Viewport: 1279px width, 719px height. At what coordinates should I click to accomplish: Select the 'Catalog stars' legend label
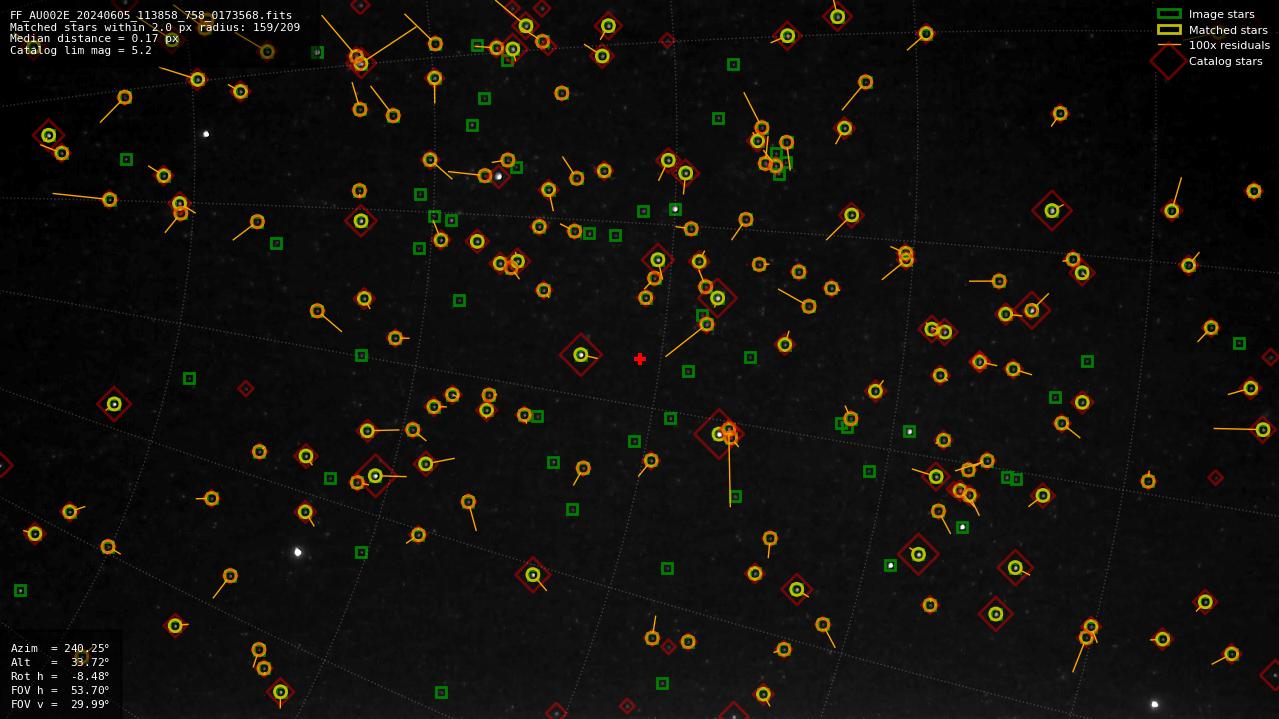coord(1225,61)
